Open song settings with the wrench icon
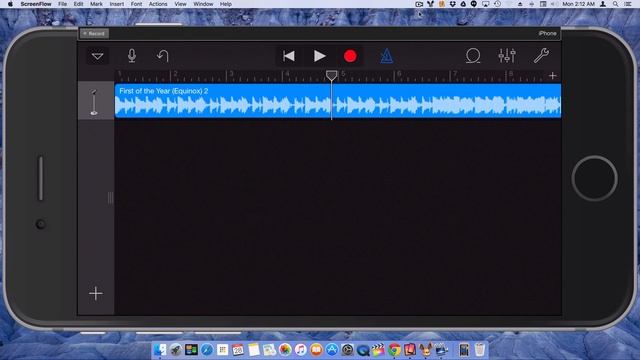The image size is (640, 360). tap(541, 56)
